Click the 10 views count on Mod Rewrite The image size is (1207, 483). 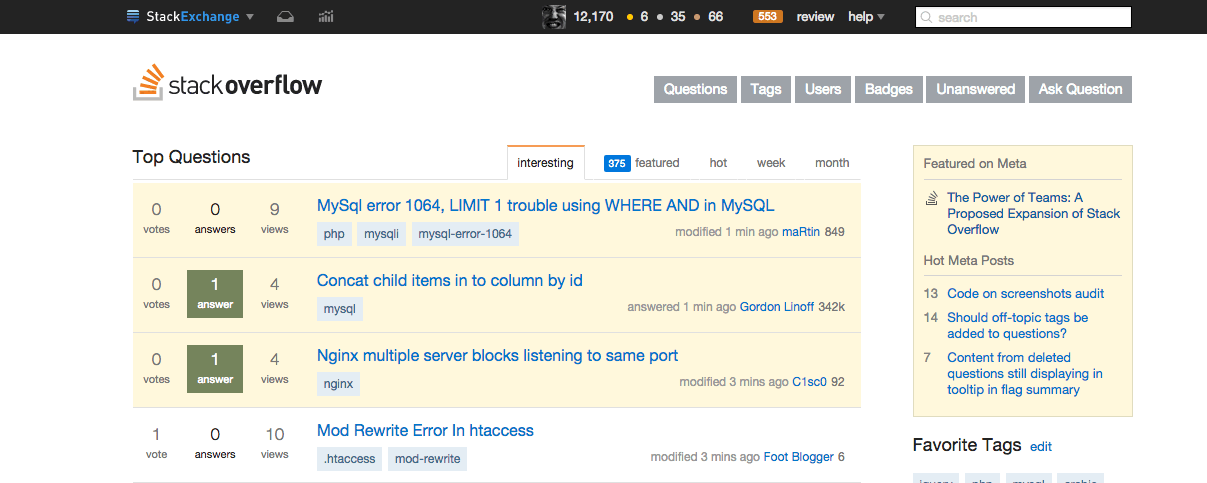point(275,442)
